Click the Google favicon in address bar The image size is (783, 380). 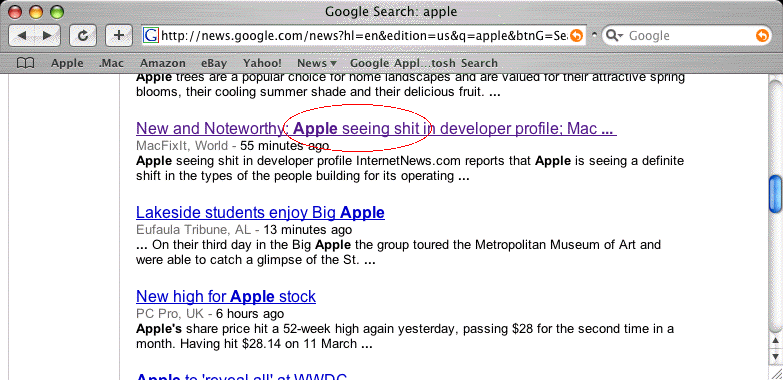151,35
